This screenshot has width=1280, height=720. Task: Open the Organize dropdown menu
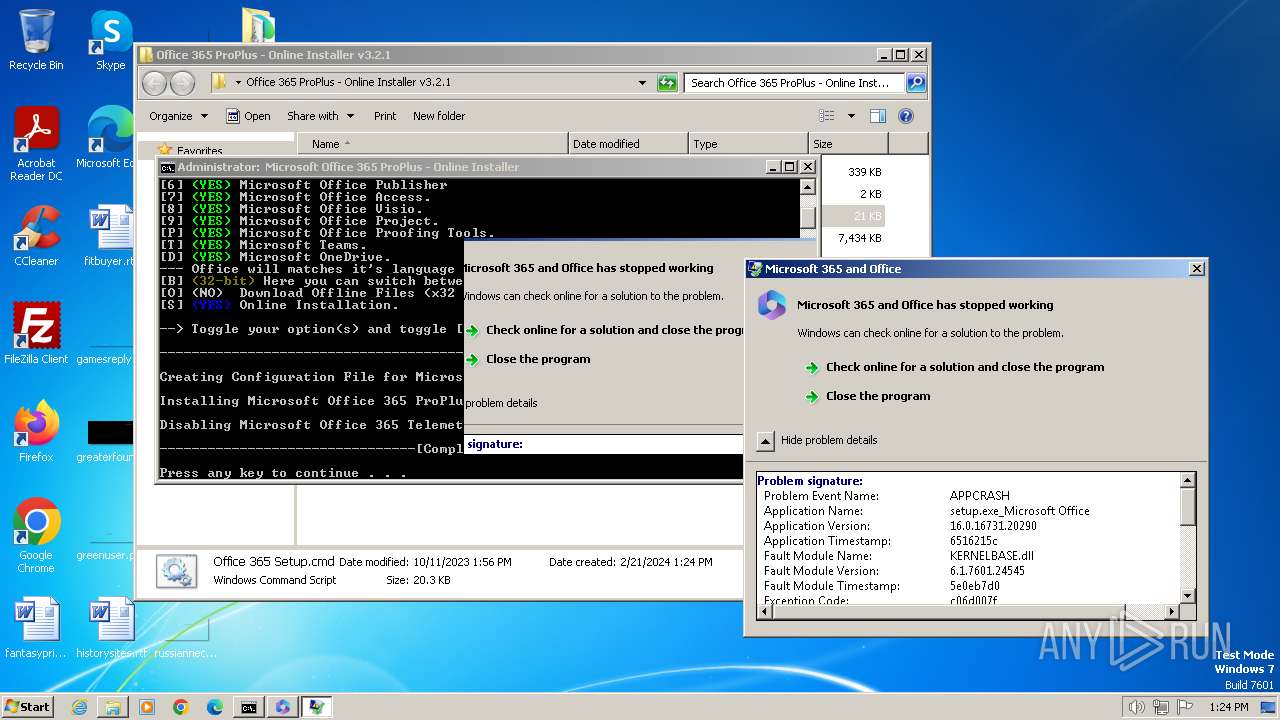pos(178,116)
